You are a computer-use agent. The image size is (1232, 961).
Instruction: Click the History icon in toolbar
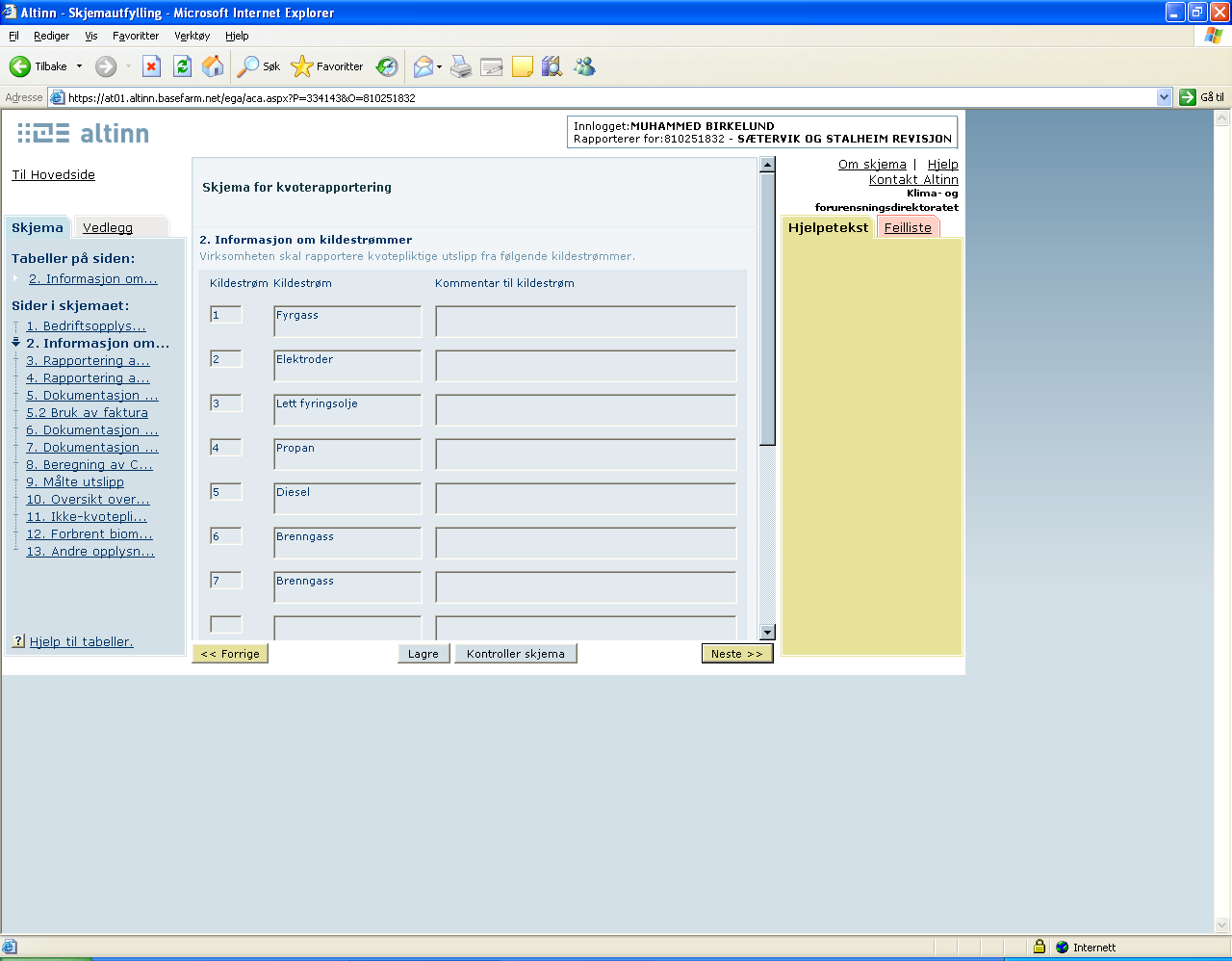pos(387,66)
